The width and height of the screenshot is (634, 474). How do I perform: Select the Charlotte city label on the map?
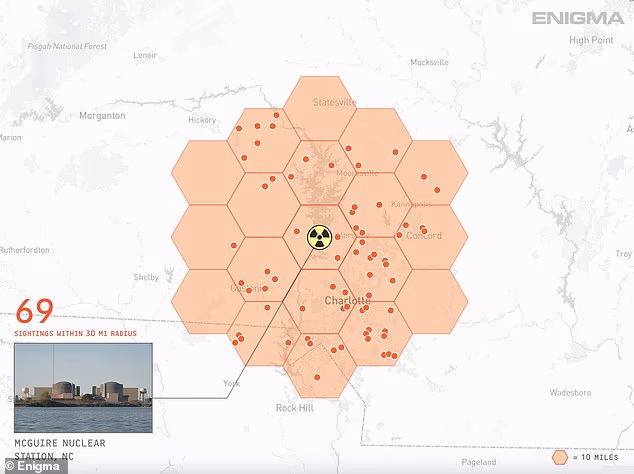pos(347,301)
